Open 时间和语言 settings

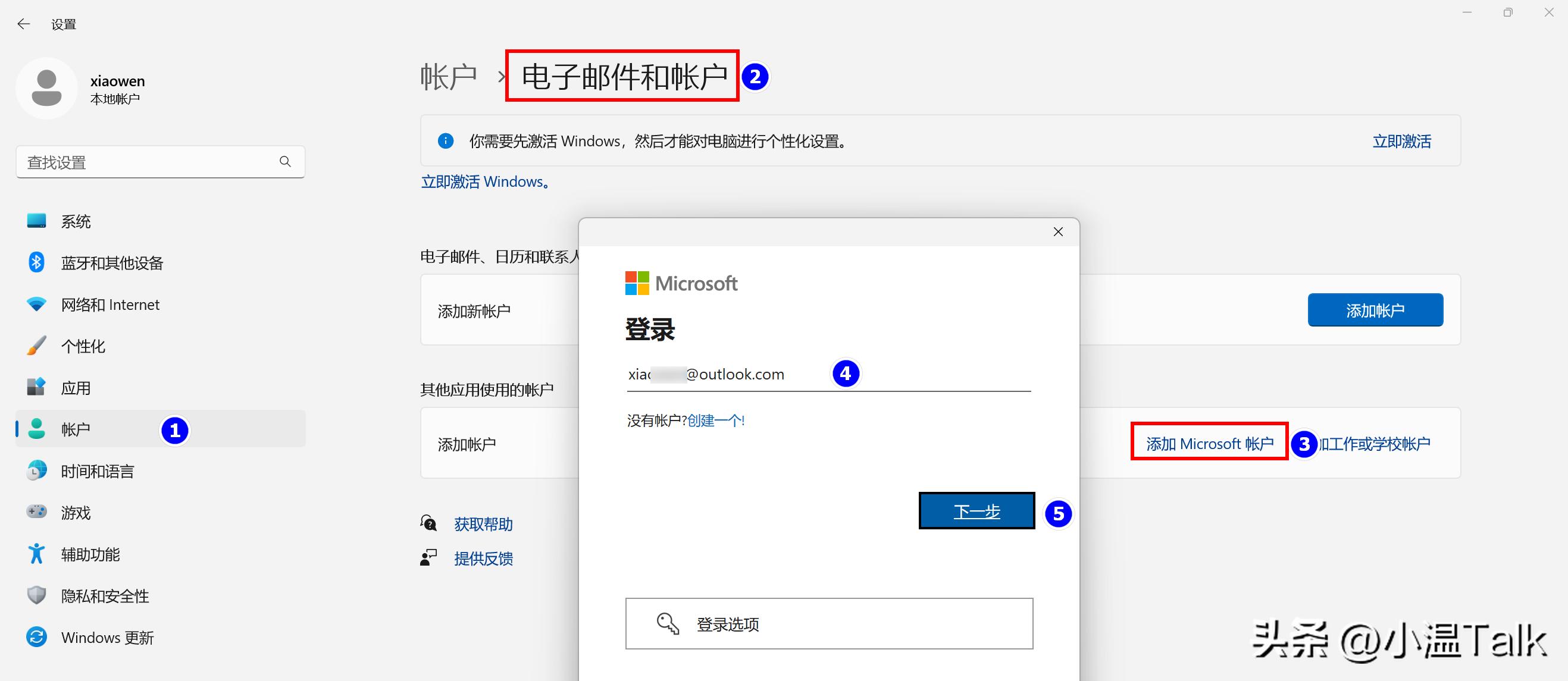[x=161, y=470]
